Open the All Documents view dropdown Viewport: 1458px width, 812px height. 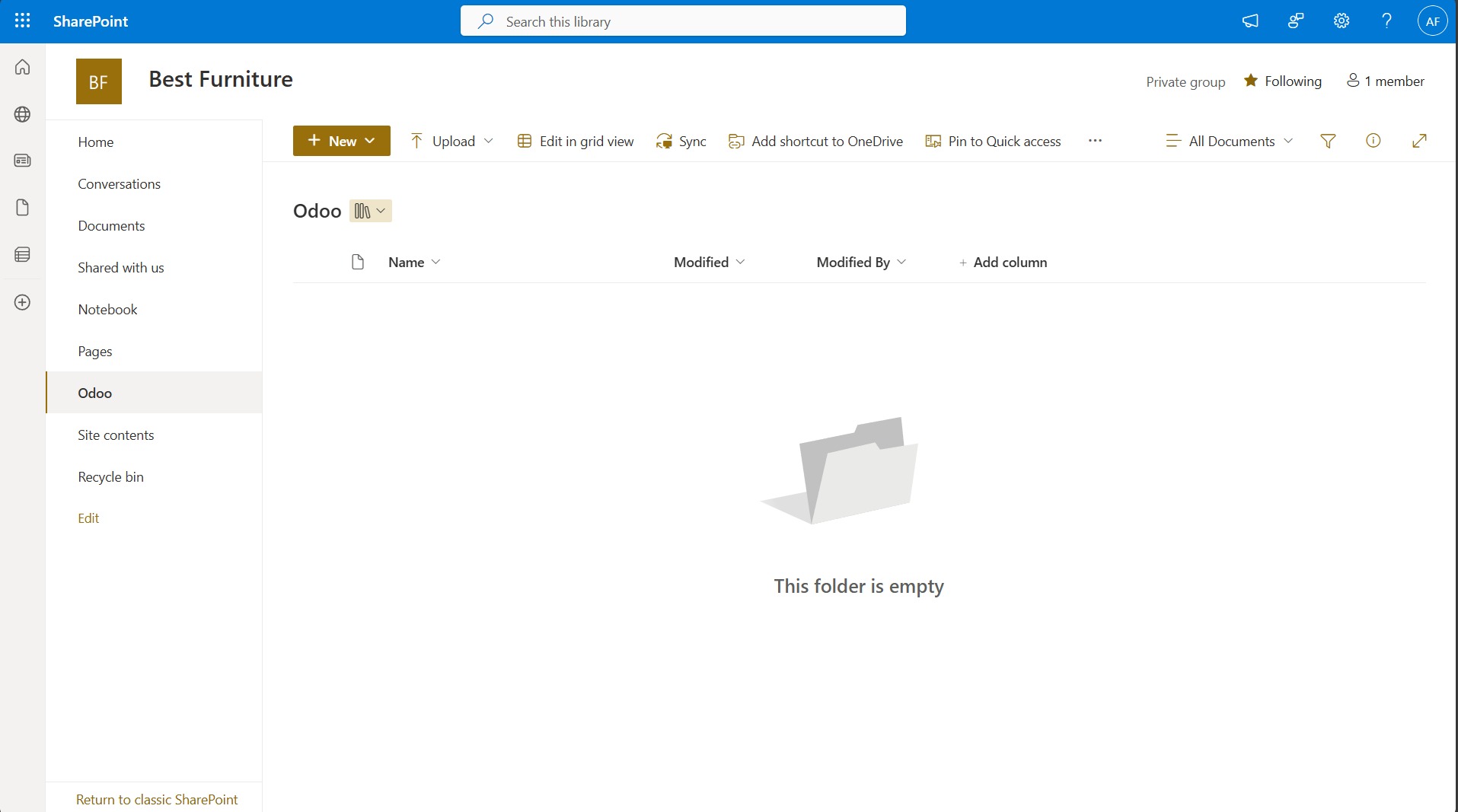click(1230, 141)
